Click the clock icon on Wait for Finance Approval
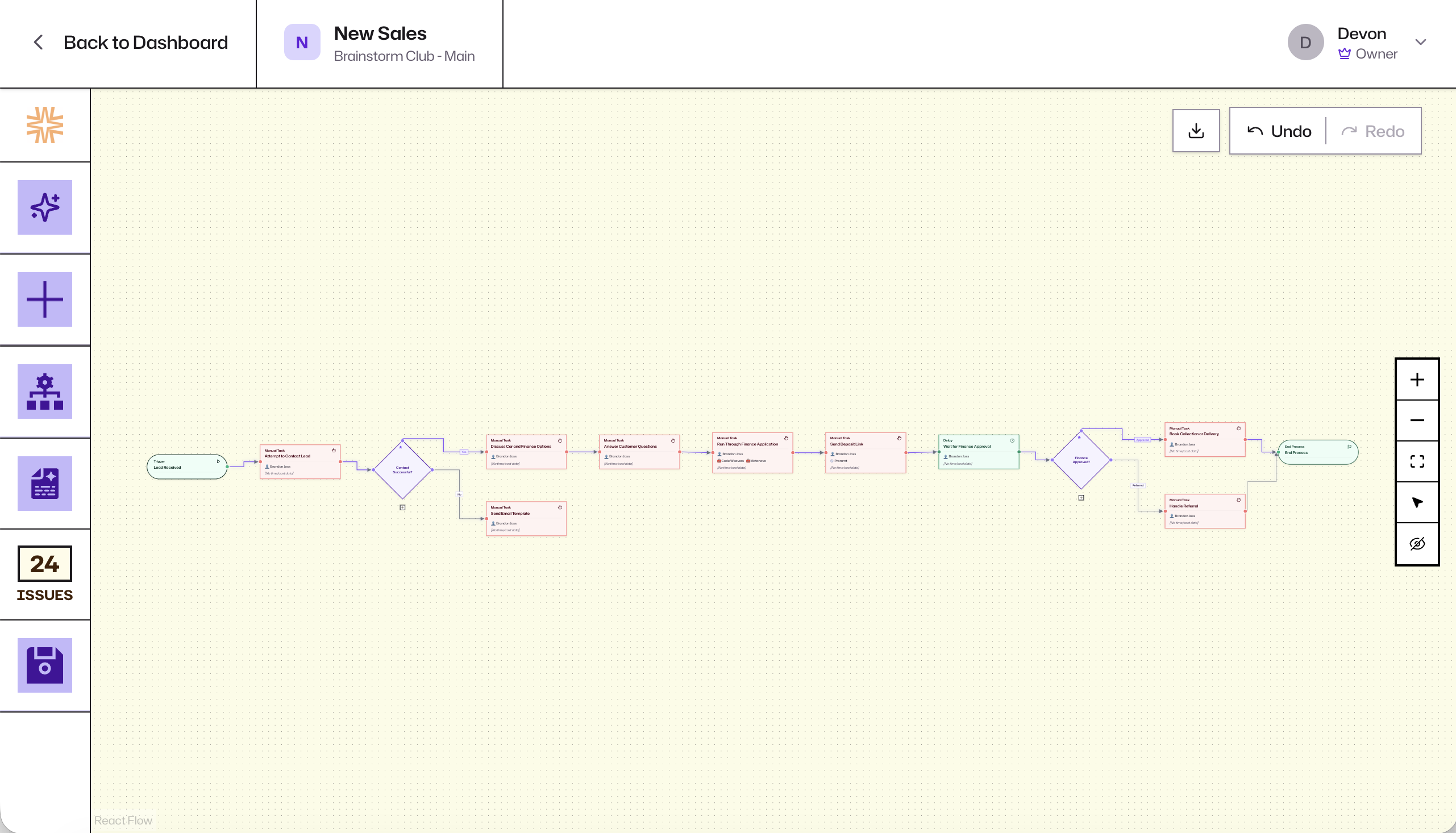Image resolution: width=1456 pixels, height=833 pixels. 1012,440
